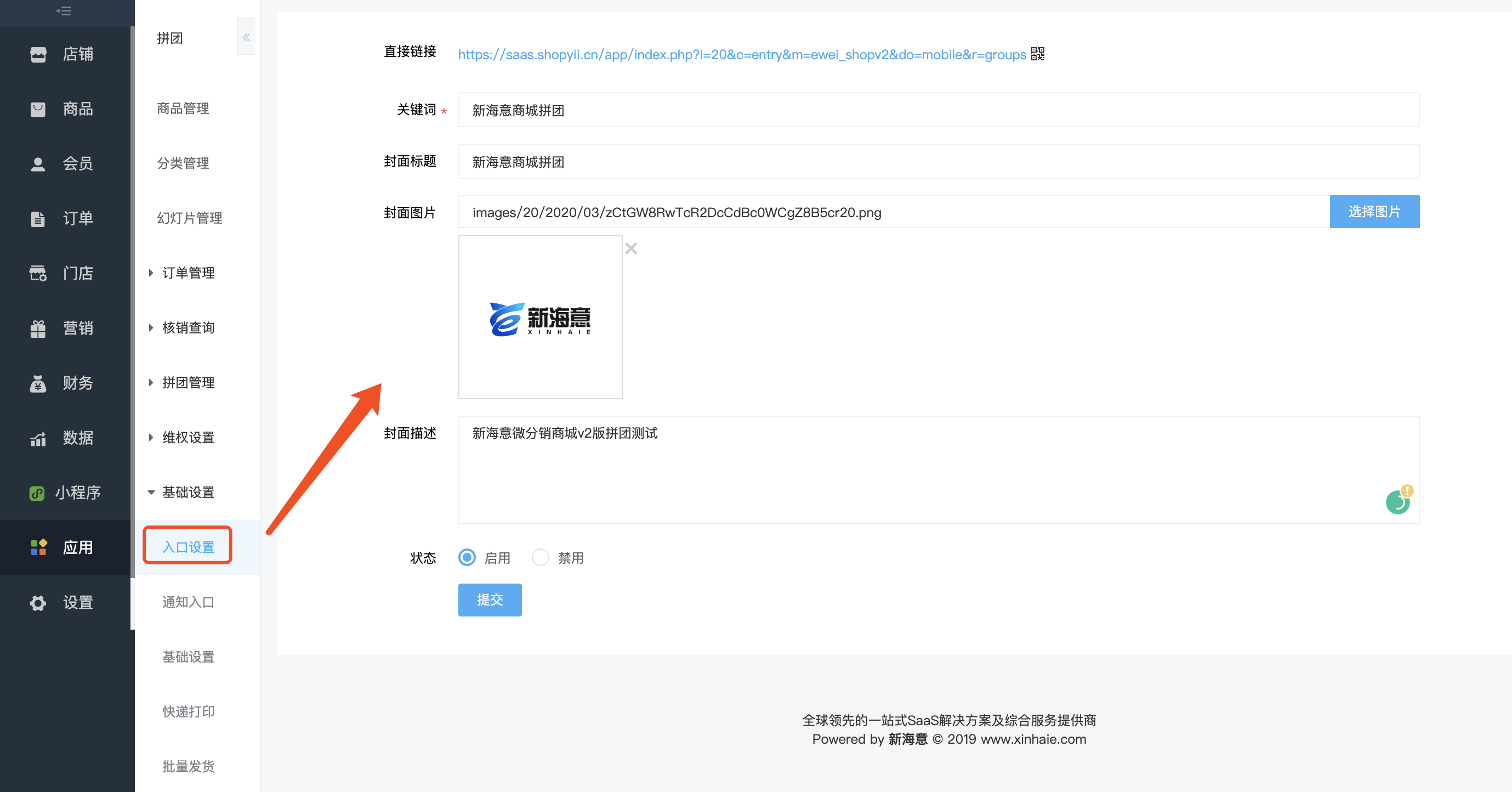Click the 新海意 logo cover thumbnail
Viewport: 1512px width, 792px height.
click(540, 317)
